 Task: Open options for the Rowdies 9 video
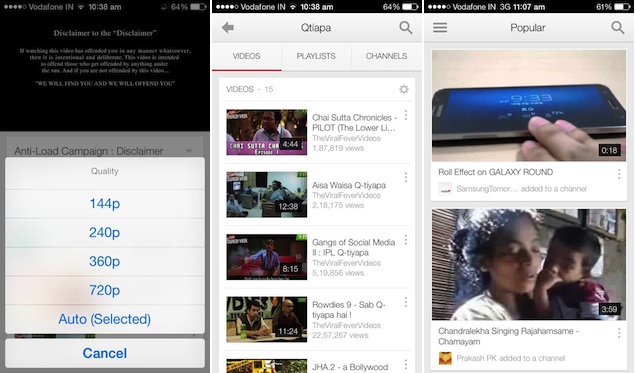(406, 302)
